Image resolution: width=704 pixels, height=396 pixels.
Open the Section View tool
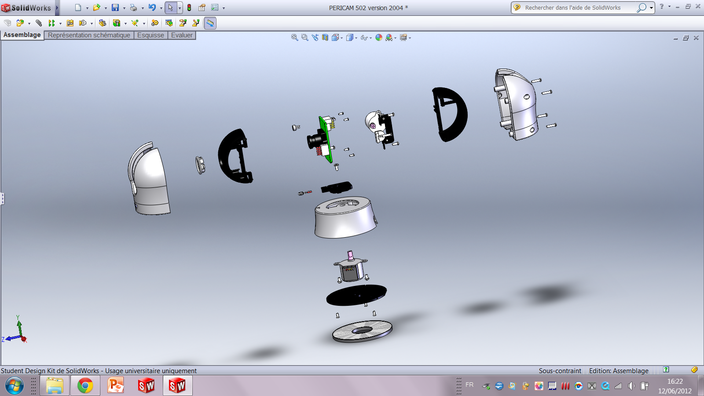[x=325, y=38]
